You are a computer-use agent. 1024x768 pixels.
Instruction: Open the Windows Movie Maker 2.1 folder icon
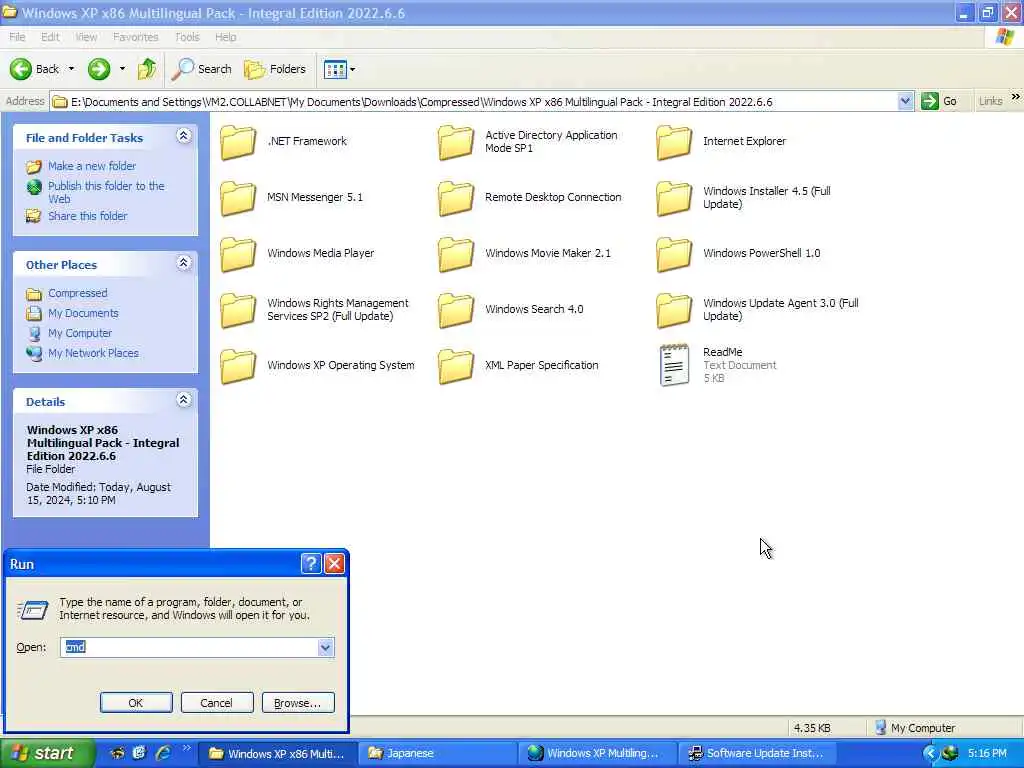click(456, 254)
